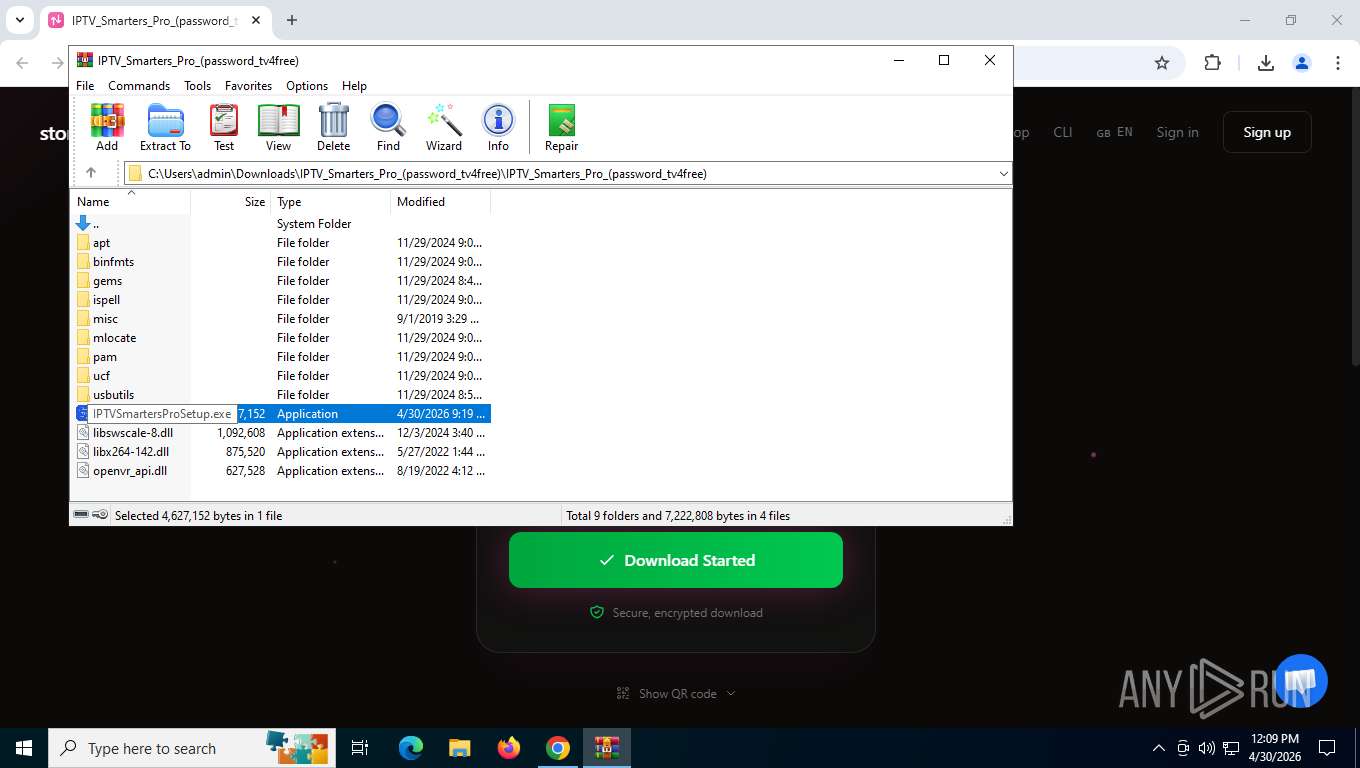Screen dimensions: 1360x768
Task: Click the 9/1/2019 modified date of misc
Action: [x=439, y=319]
